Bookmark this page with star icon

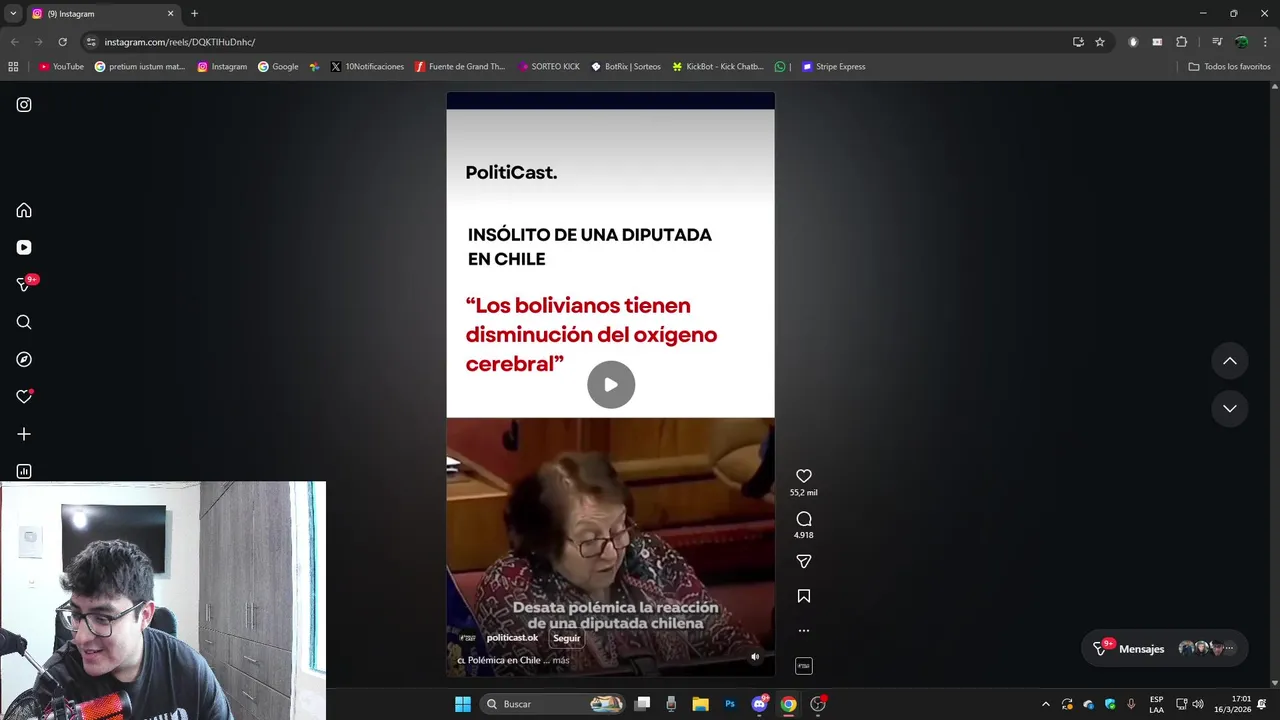tap(1100, 42)
